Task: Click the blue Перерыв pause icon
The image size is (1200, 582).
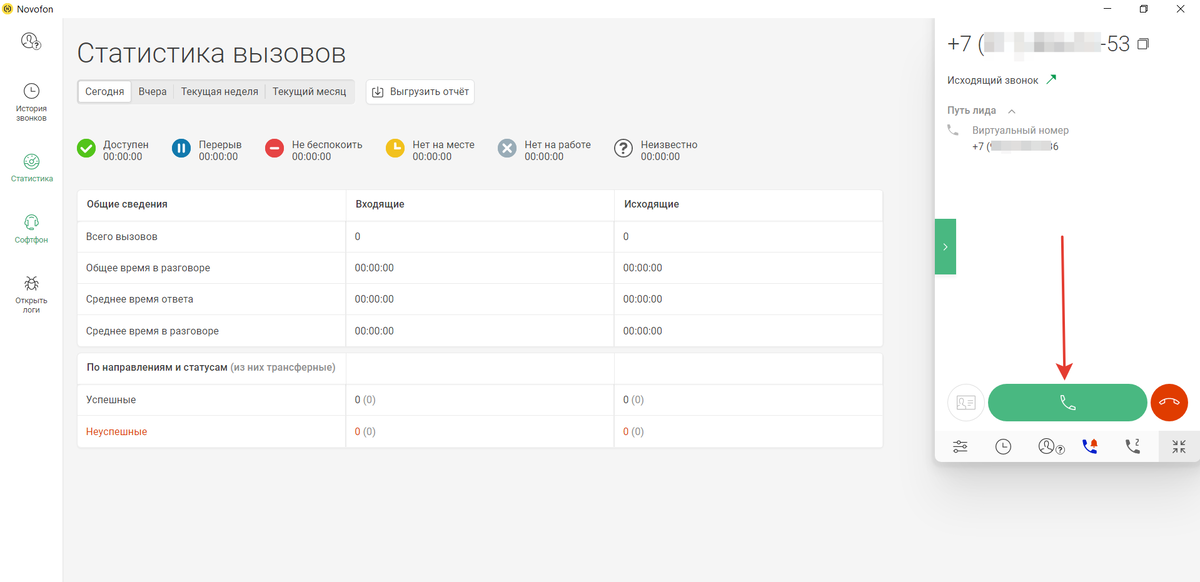Action: click(x=182, y=149)
